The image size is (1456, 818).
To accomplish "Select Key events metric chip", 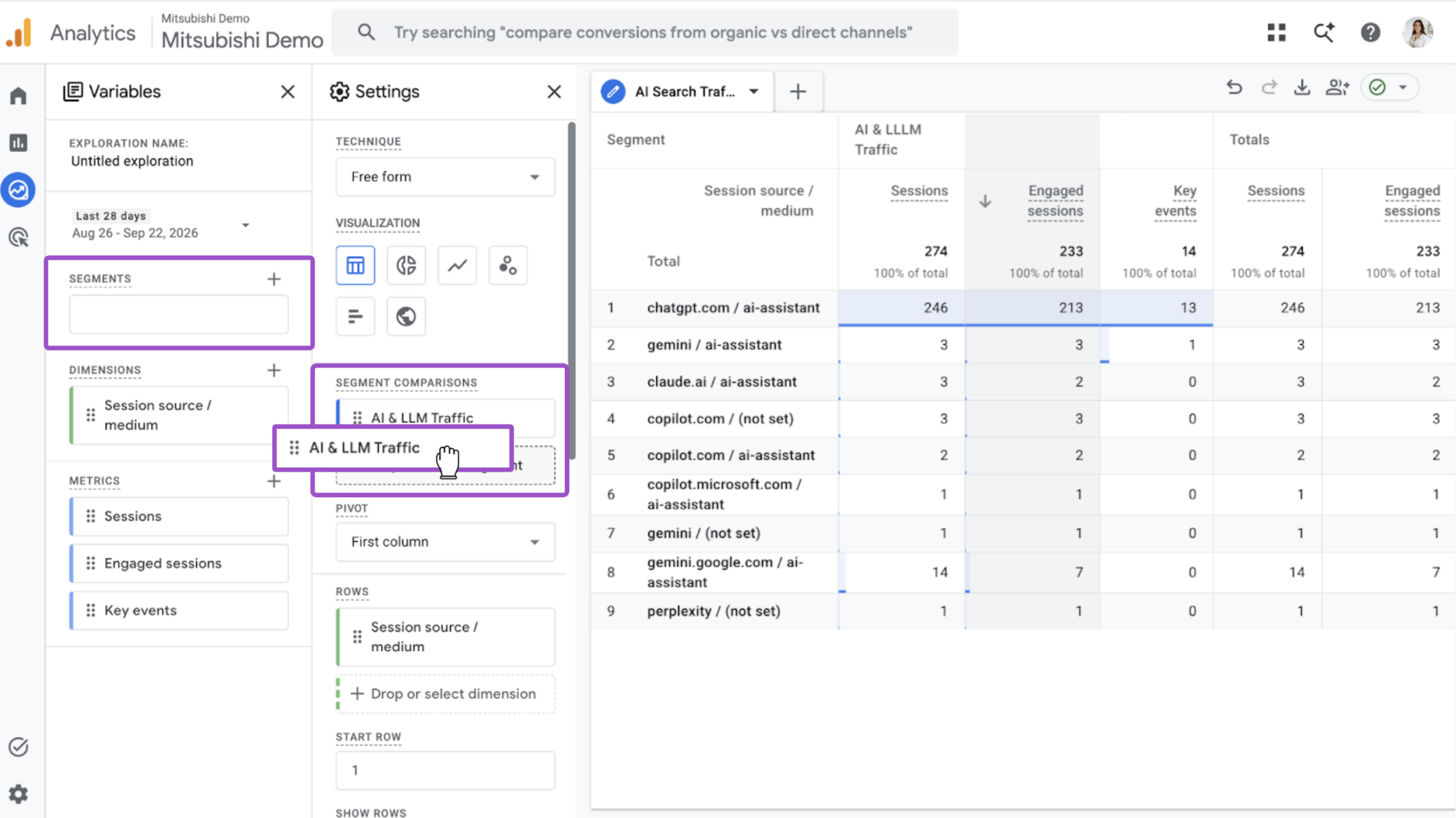I will [179, 610].
